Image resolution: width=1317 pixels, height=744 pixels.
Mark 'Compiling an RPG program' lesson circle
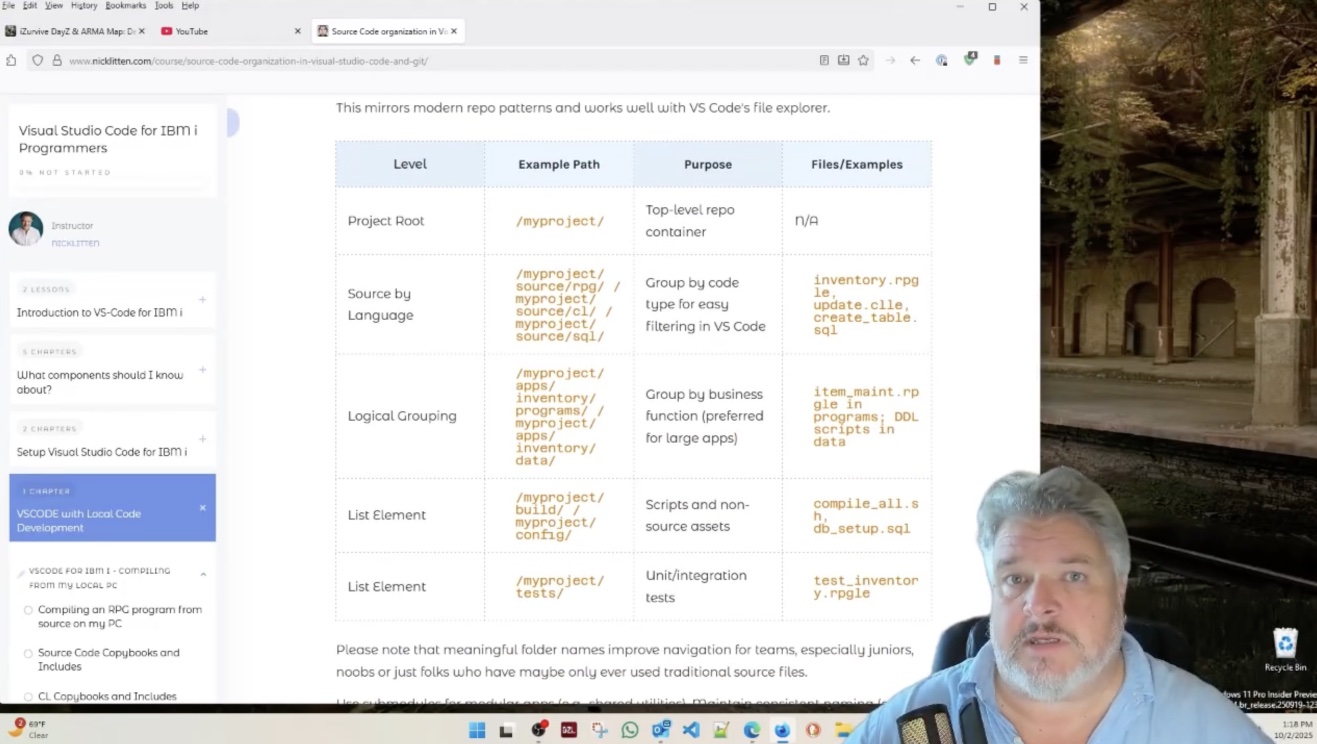(28, 610)
